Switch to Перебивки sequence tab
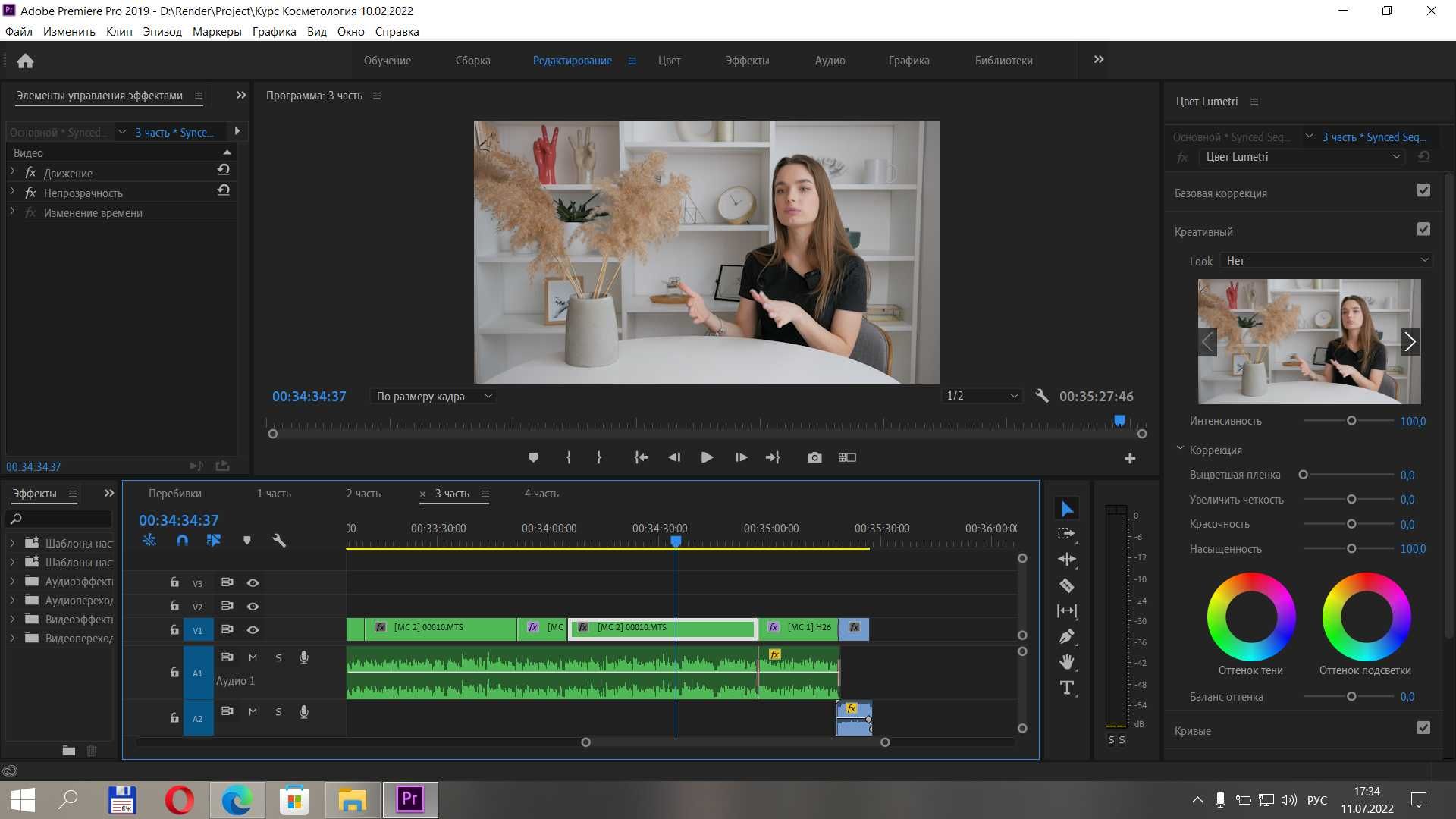The height and width of the screenshot is (819, 1456). (x=175, y=494)
